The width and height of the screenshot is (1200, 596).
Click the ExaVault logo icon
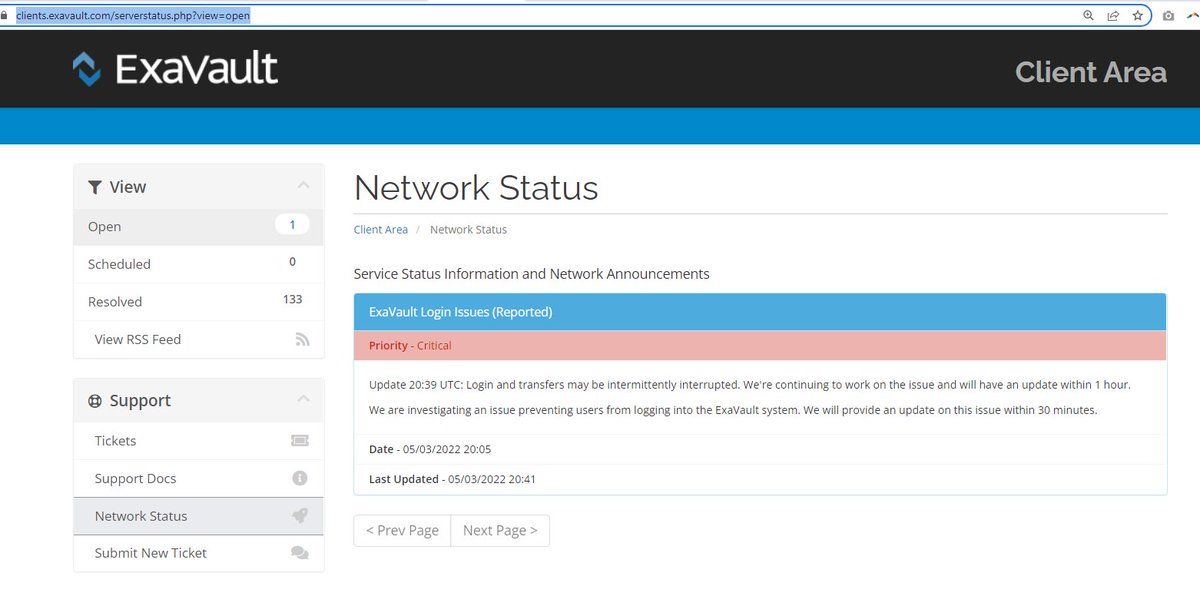point(87,69)
